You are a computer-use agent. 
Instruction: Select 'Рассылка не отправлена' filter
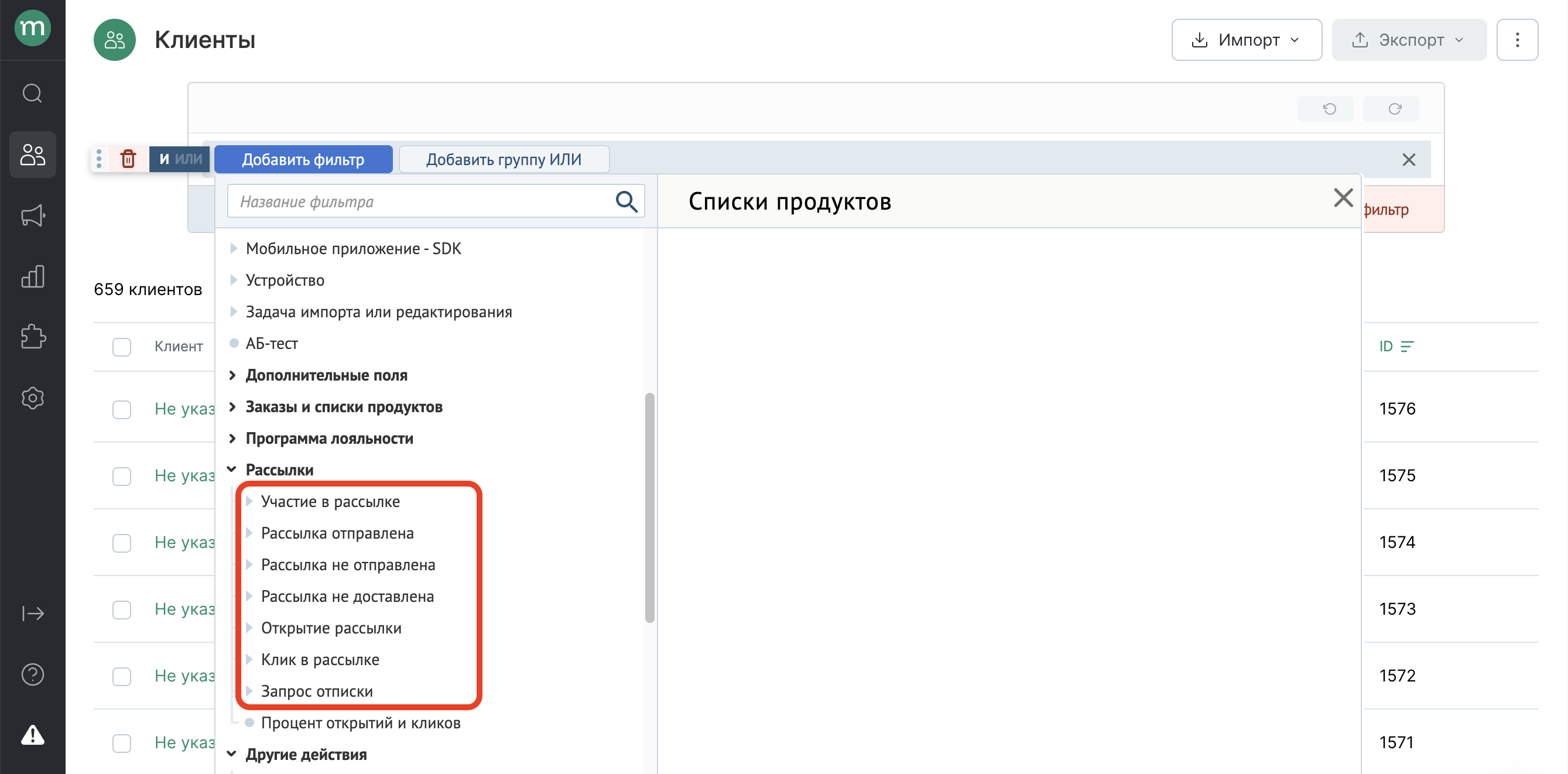point(348,564)
